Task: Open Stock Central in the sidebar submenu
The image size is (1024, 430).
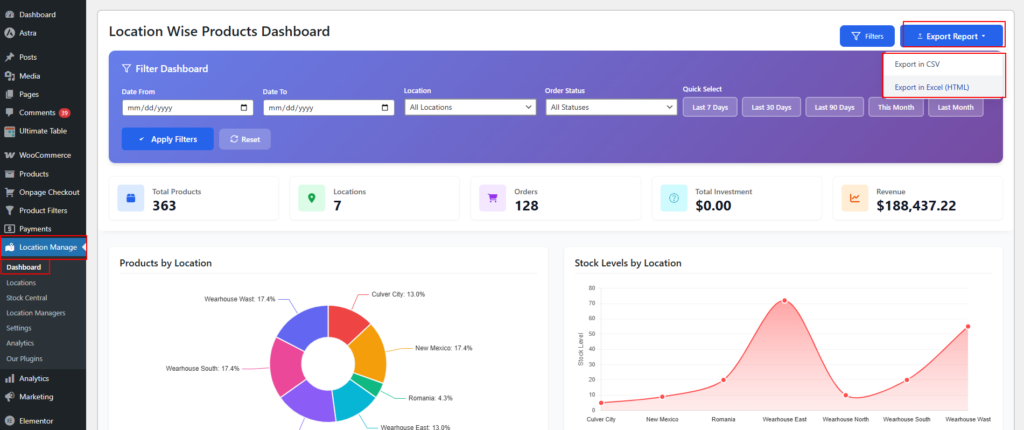Action: coord(26,298)
